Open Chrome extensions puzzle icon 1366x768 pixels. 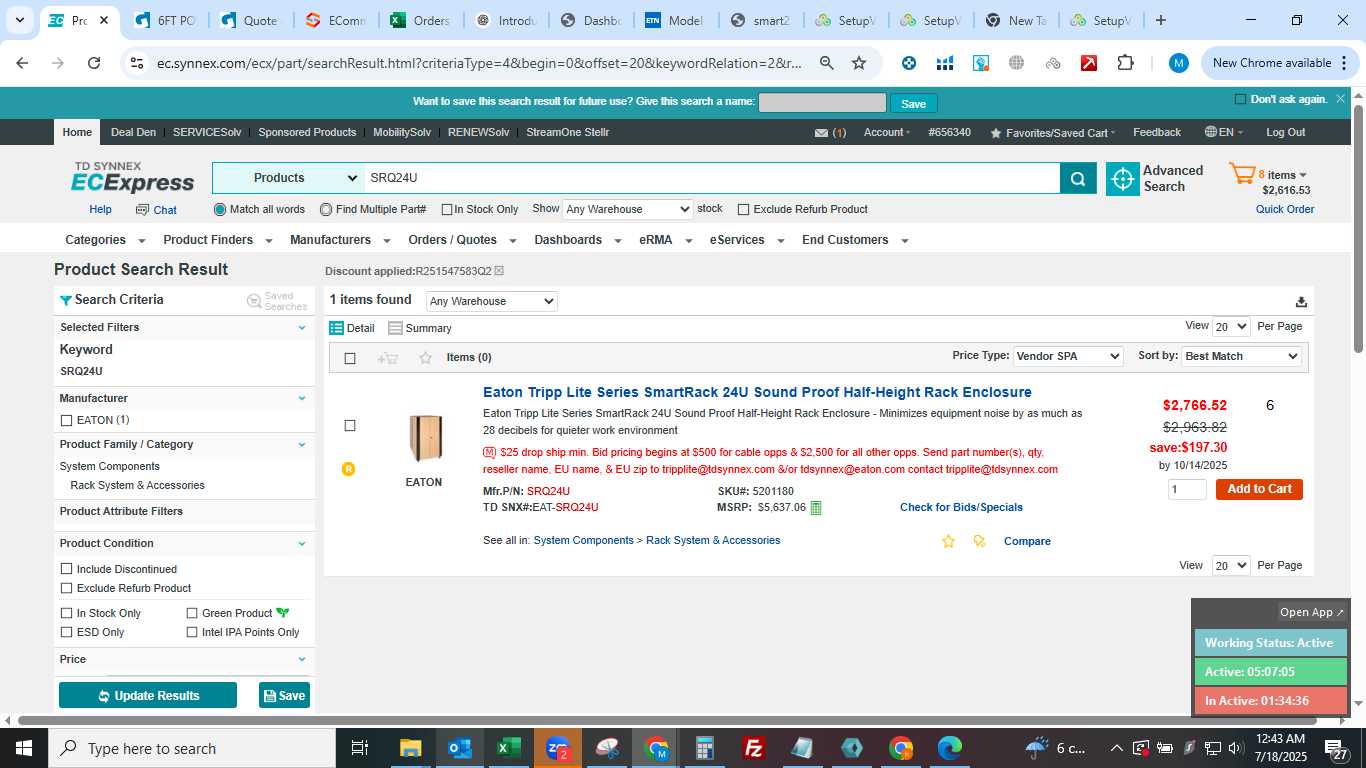point(1125,63)
